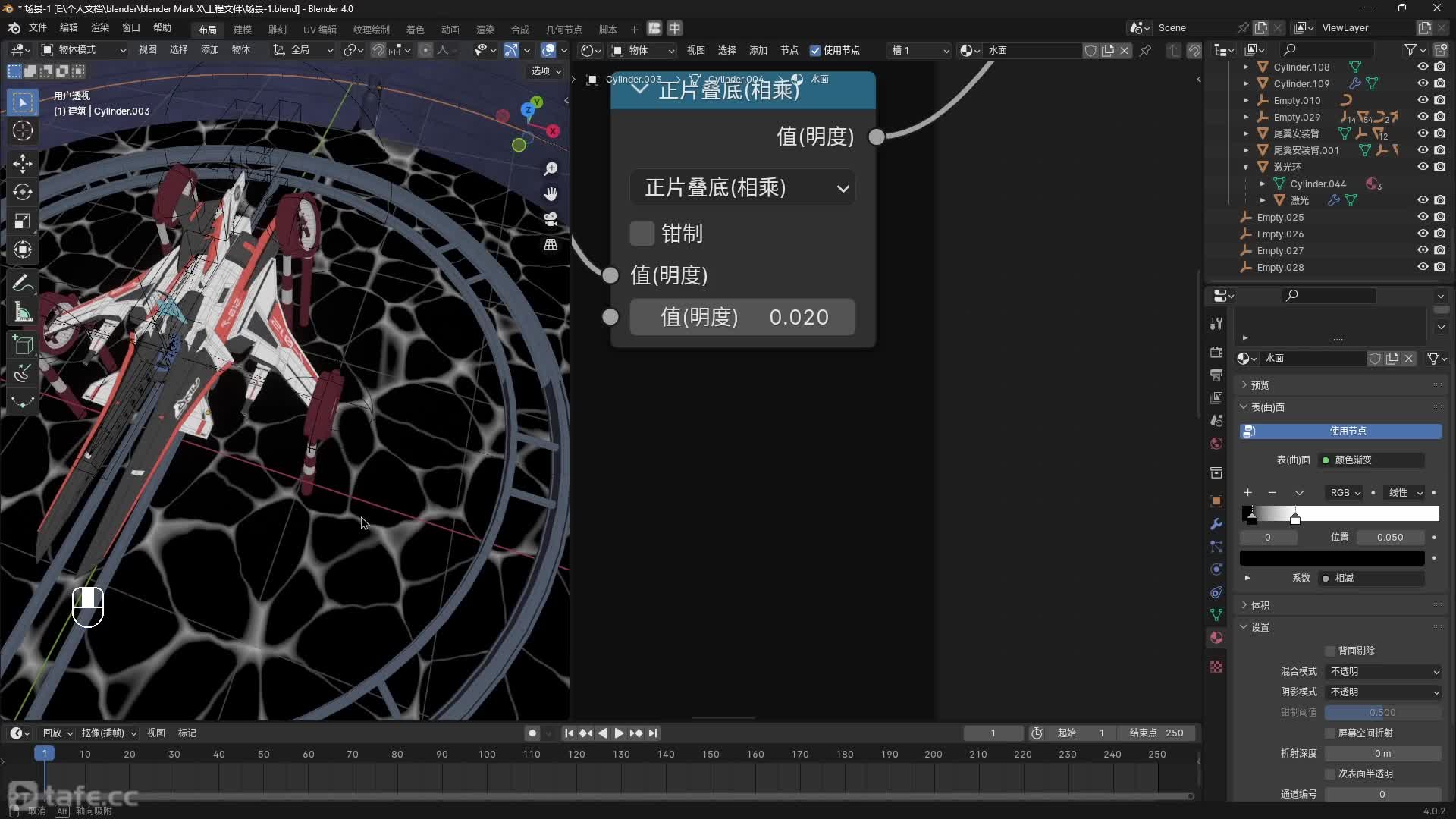Switch to the UV 编辑 workspace tab

pyautogui.click(x=320, y=30)
